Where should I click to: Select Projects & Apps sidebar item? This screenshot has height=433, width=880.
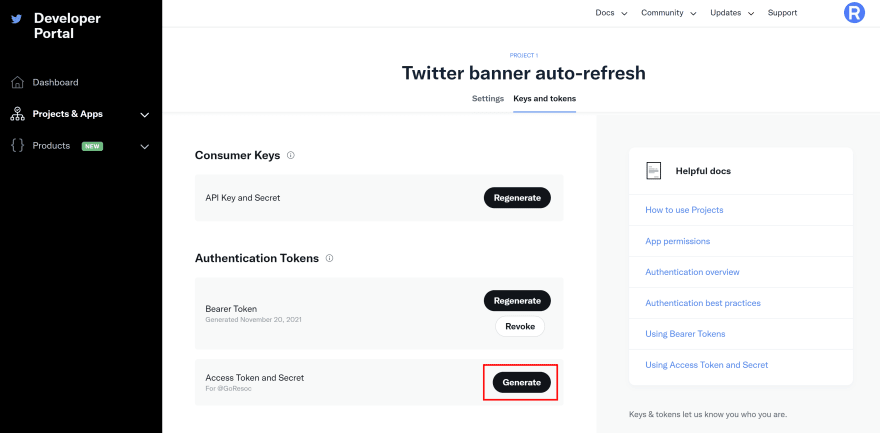click(67, 114)
